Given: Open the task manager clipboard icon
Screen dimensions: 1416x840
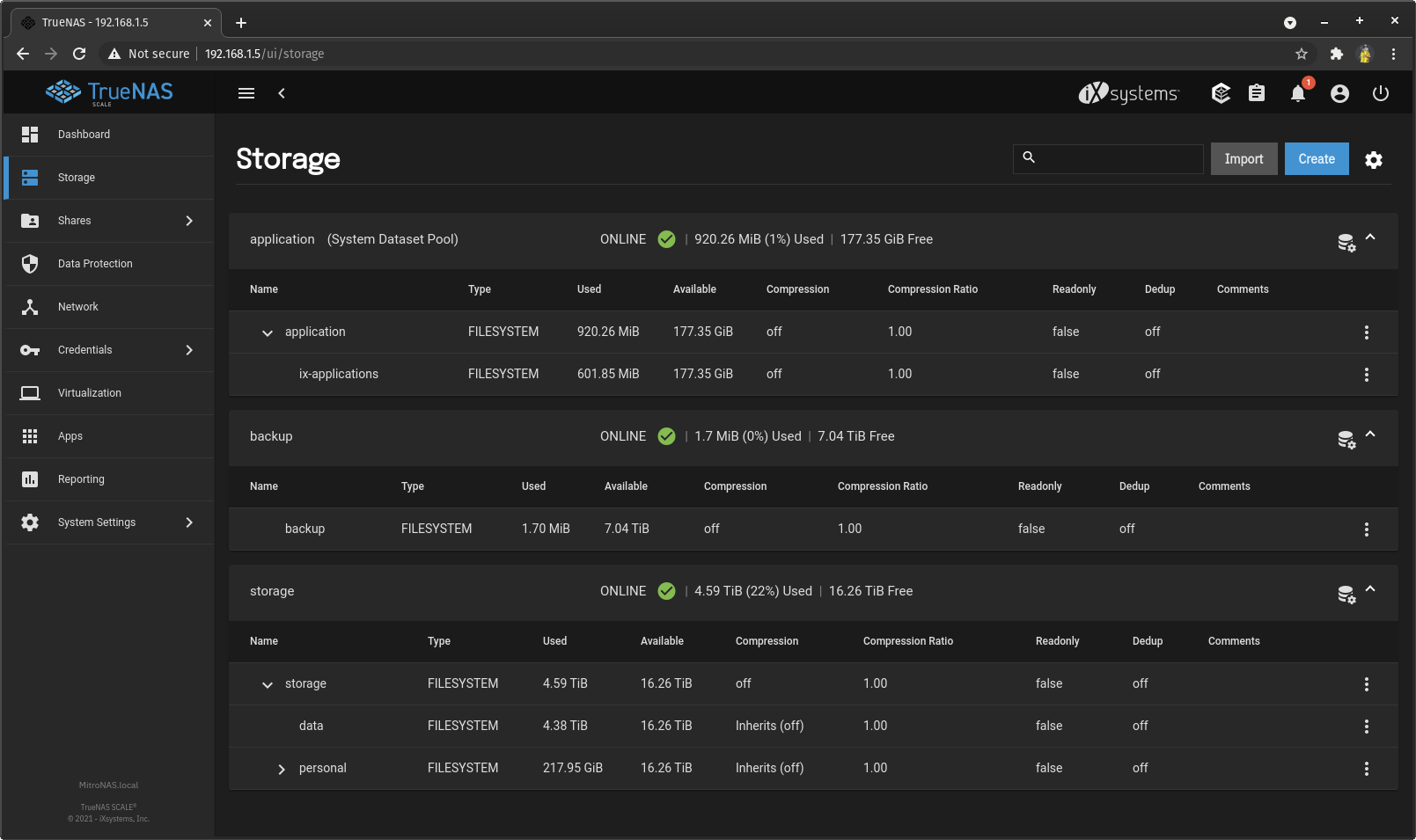Looking at the screenshot, I should point(1257,93).
